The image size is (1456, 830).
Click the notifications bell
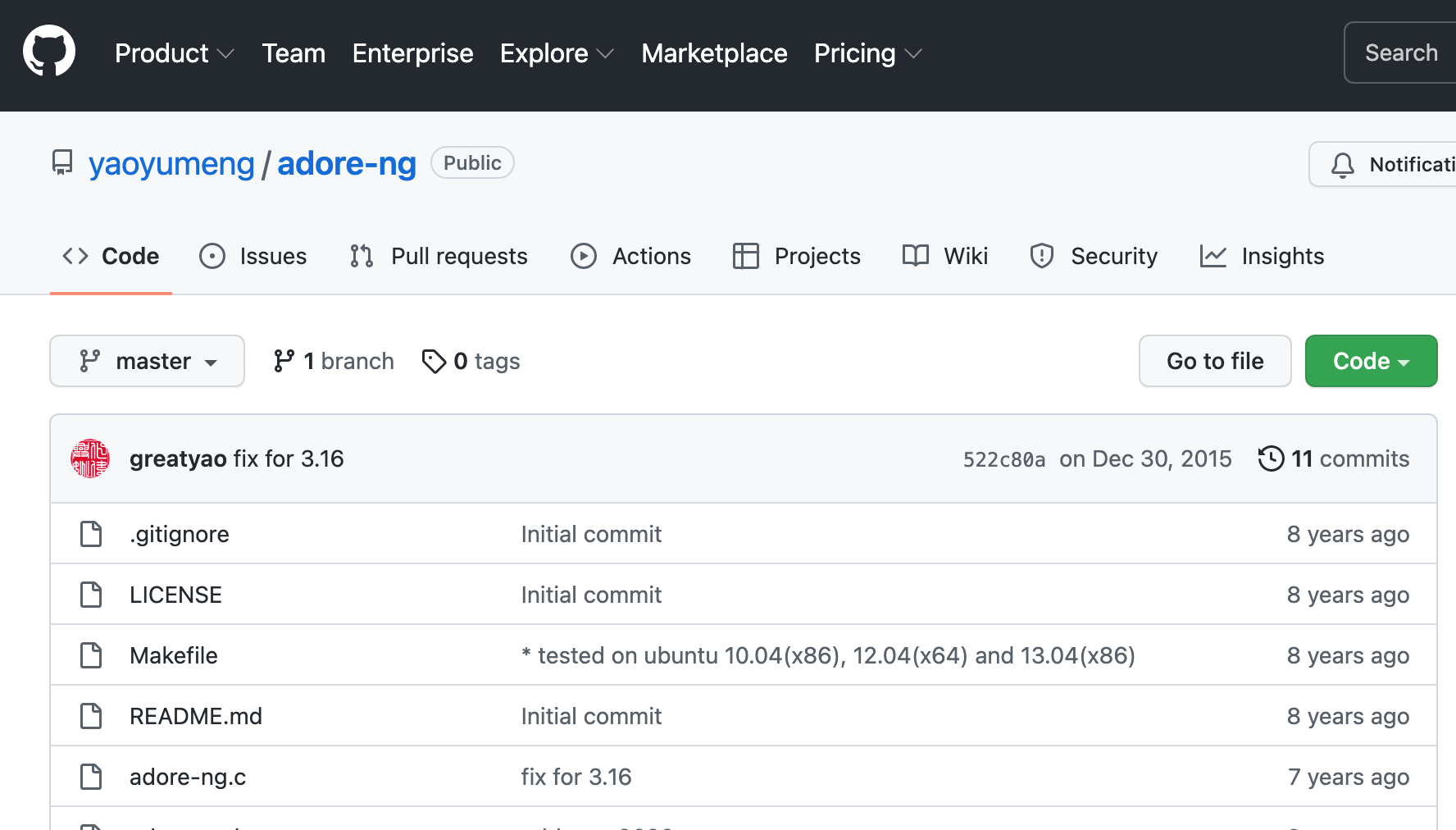pyautogui.click(x=1343, y=164)
